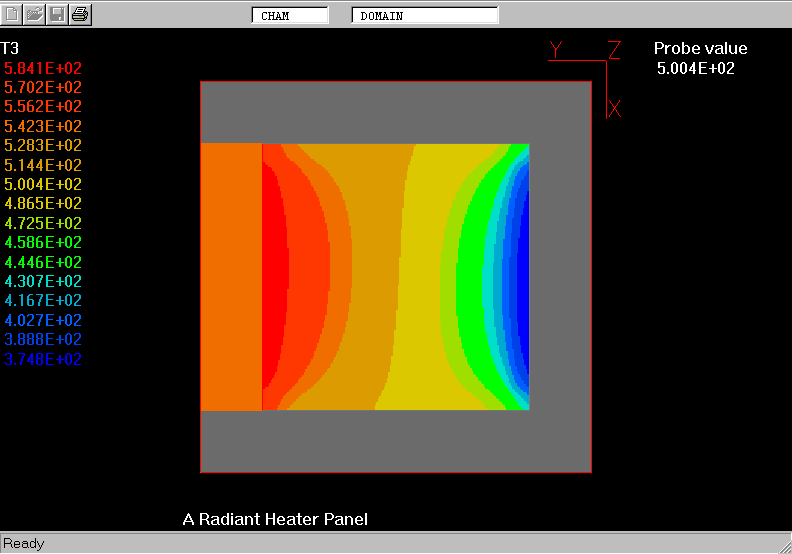
Task: Select the 5.004E+02 yellow legend value
Action: [44, 184]
